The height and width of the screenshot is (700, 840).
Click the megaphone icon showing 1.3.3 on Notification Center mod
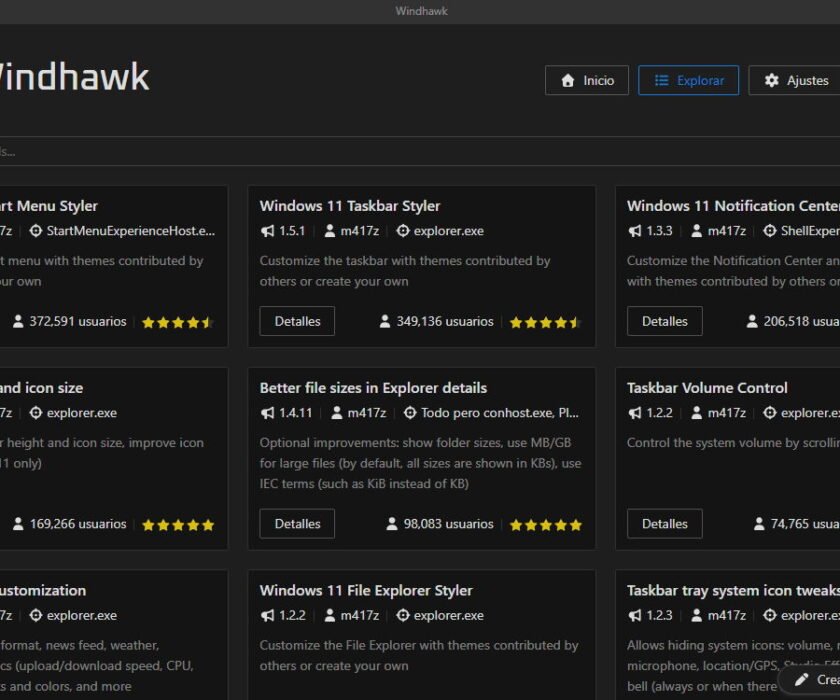click(633, 233)
